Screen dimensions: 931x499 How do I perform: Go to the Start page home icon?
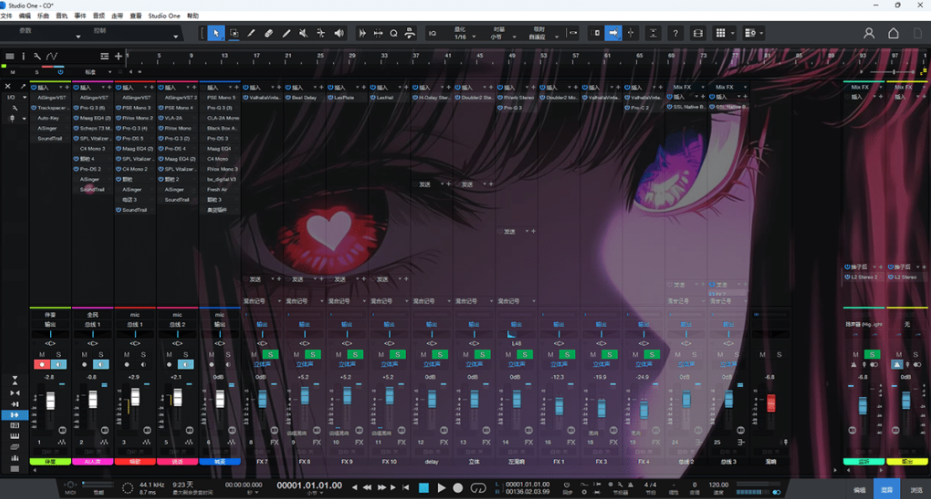tap(893, 33)
